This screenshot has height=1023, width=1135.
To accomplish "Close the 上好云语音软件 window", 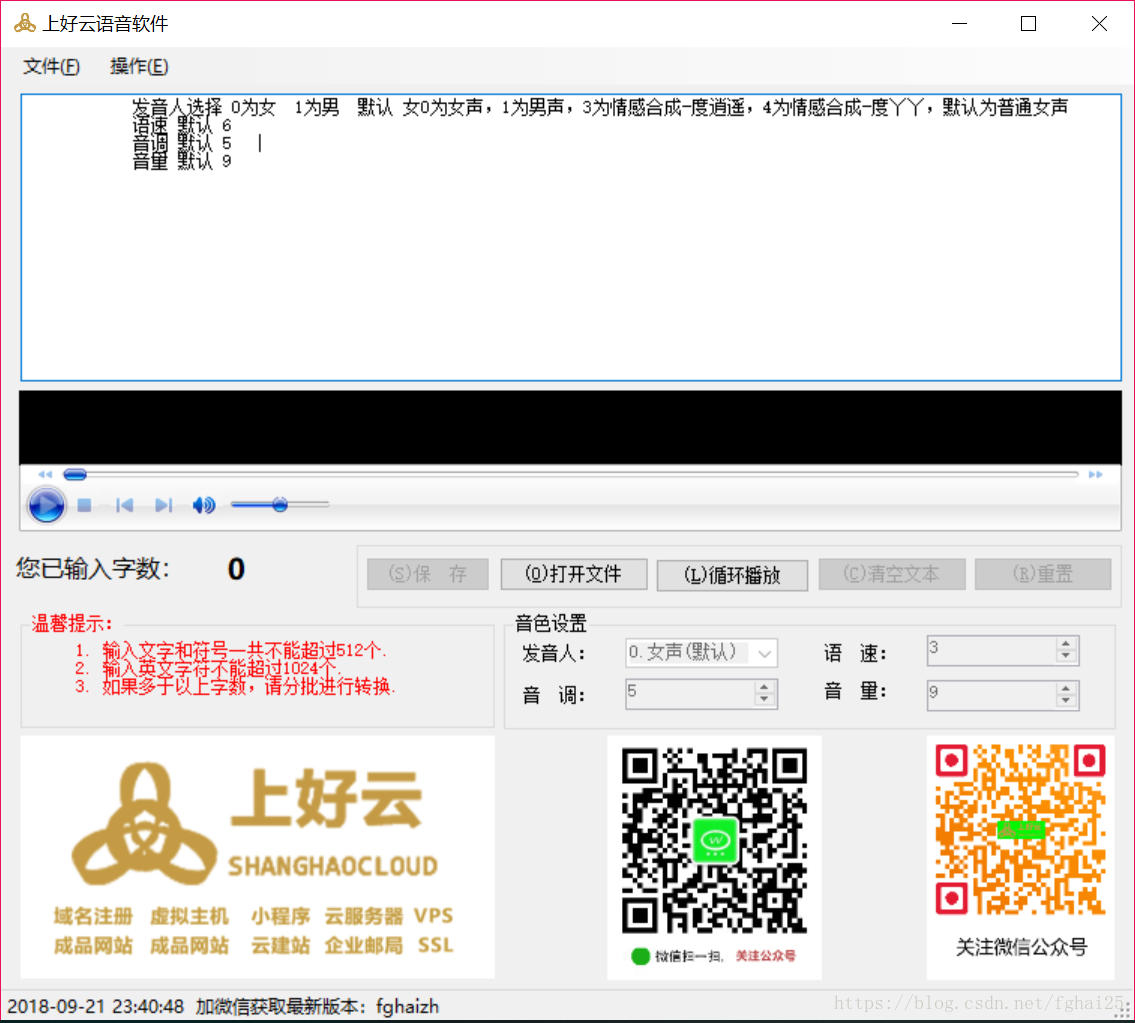I will (1099, 24).
